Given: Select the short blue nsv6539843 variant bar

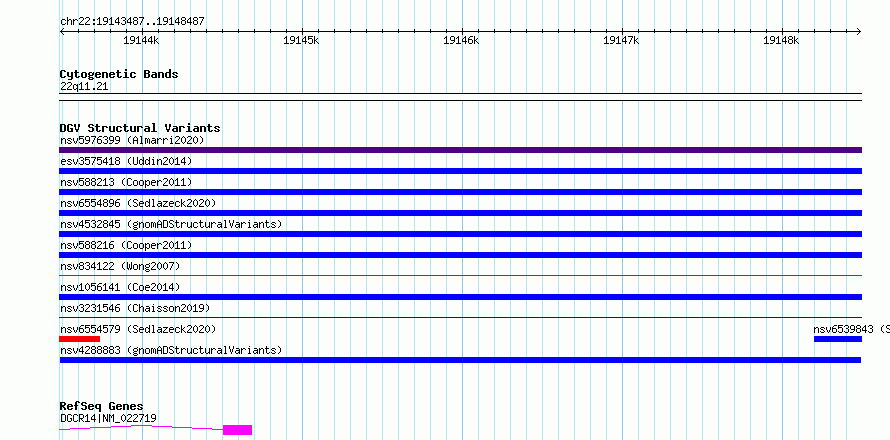Looking at the screenshot, I should pyautogui.click(x=838, y=339).
